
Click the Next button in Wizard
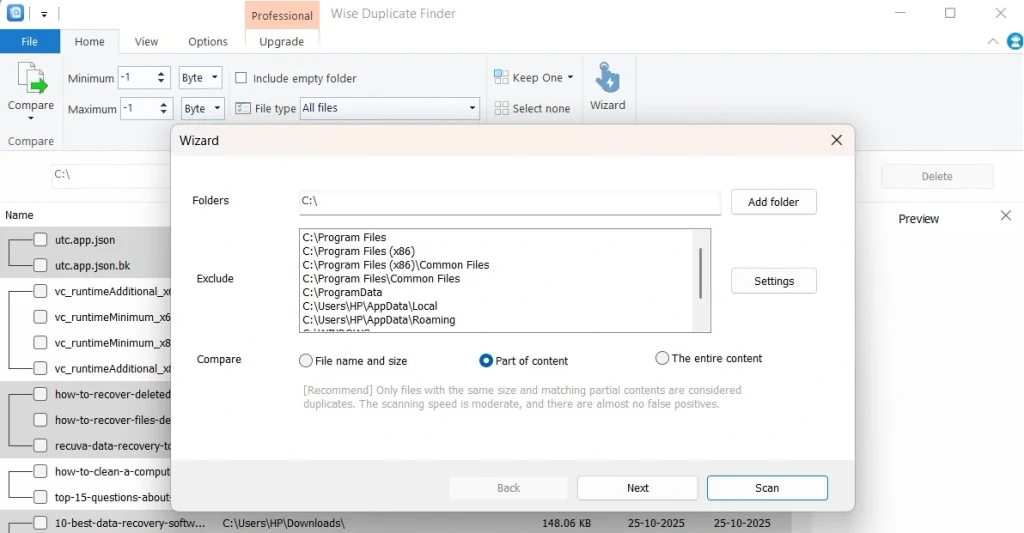tap(637, 488)
